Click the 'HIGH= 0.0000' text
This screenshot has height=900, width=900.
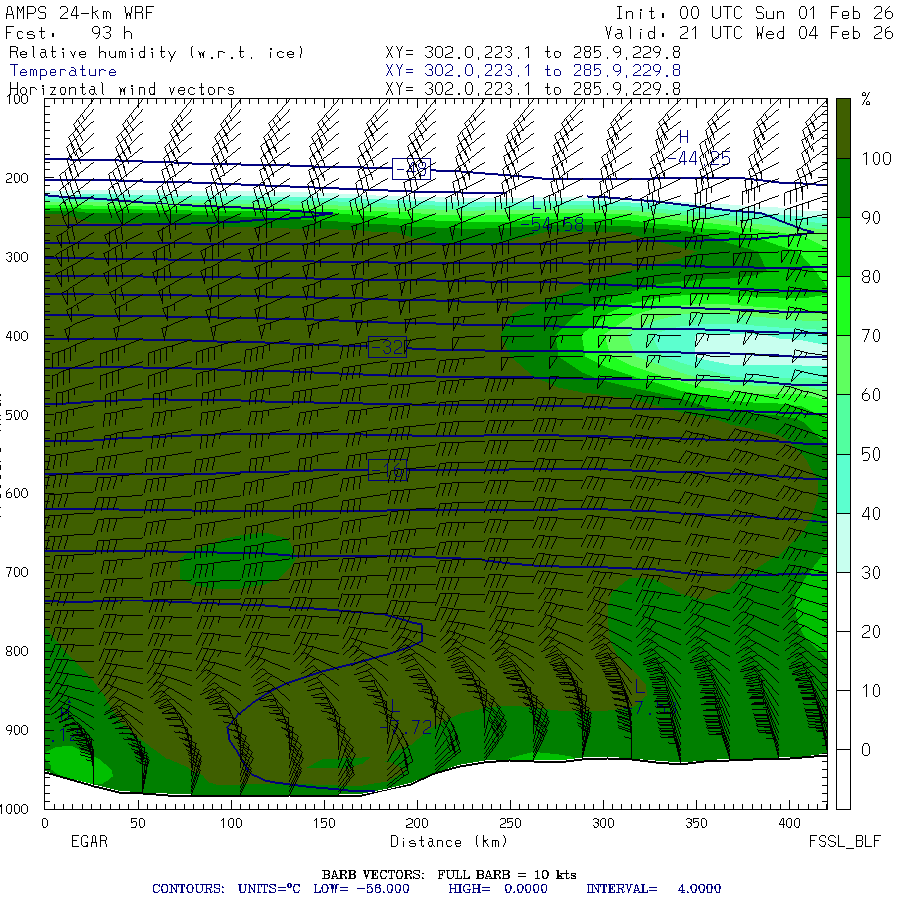click(x=498, y=889)
